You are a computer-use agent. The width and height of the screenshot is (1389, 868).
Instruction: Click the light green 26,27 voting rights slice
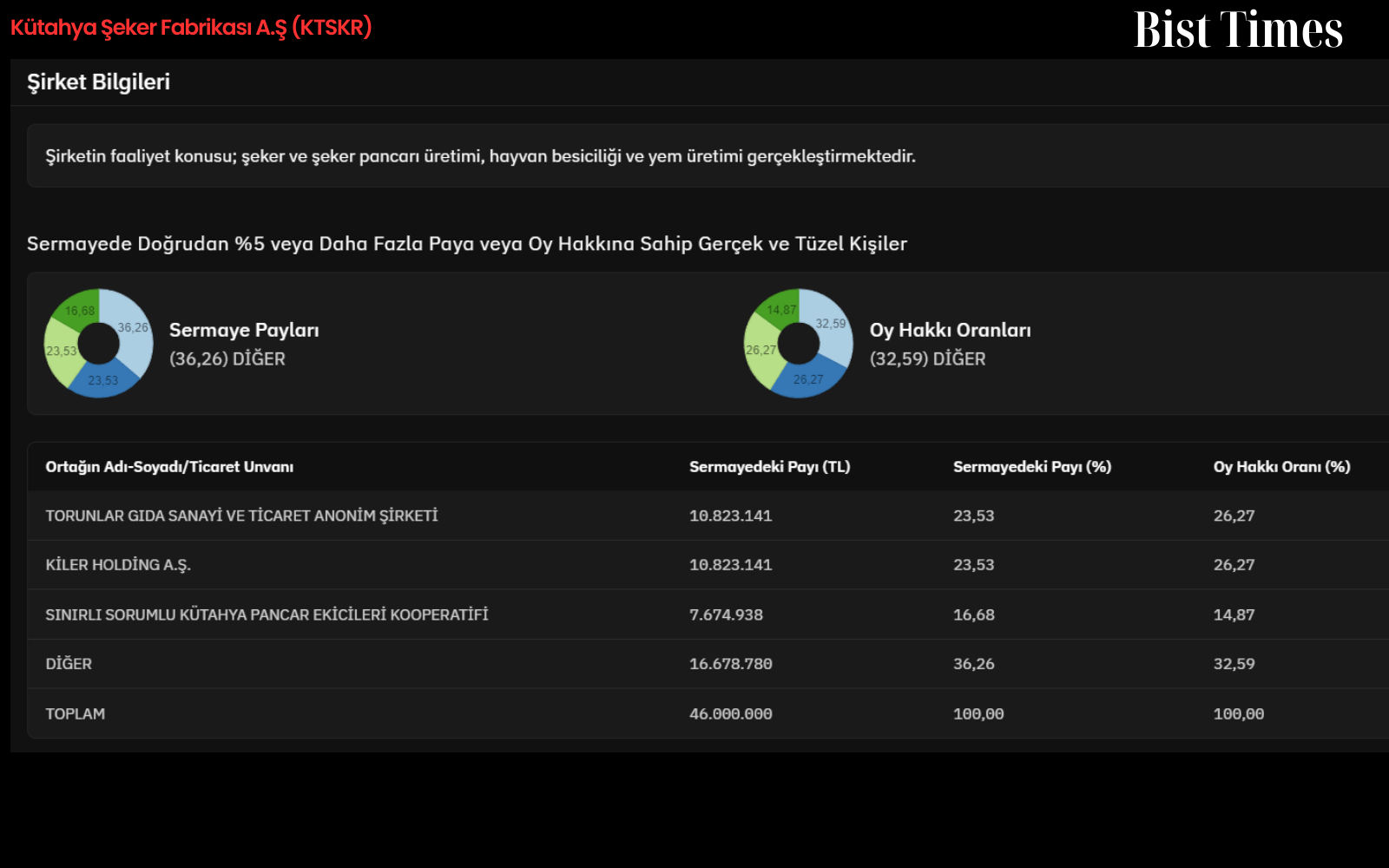[x=760, y=352]
